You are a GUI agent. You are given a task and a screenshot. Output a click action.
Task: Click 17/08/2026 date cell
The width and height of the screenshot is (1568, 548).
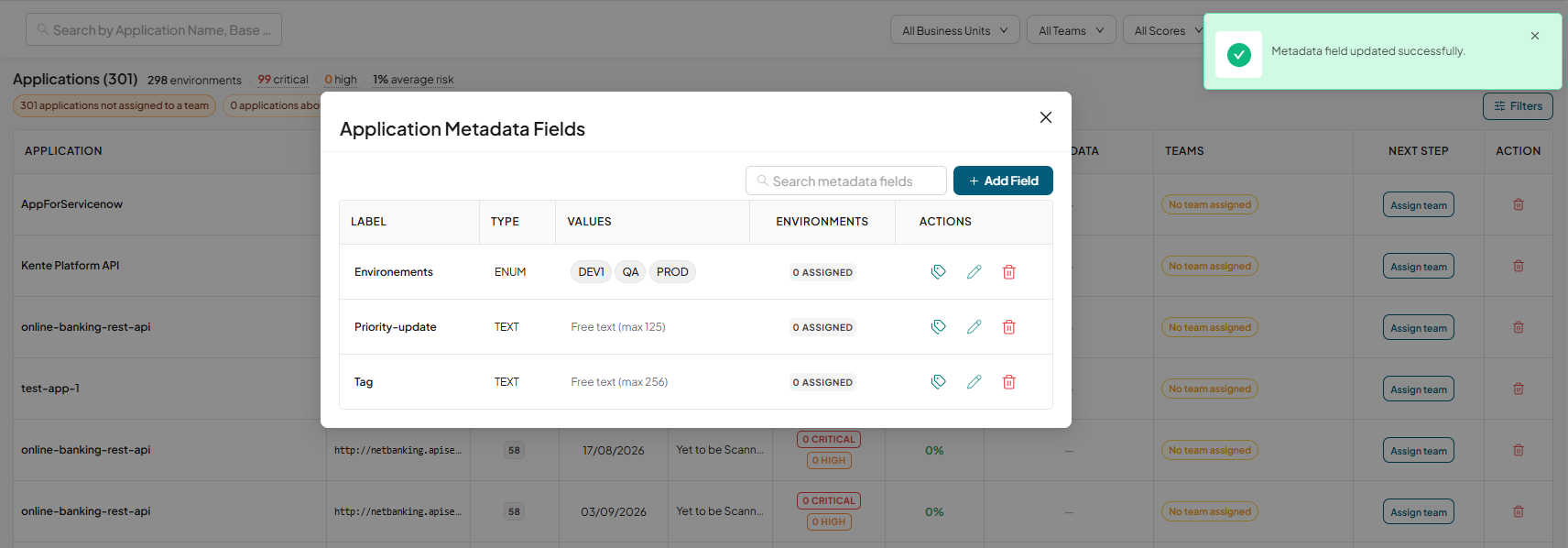[614, 451]
